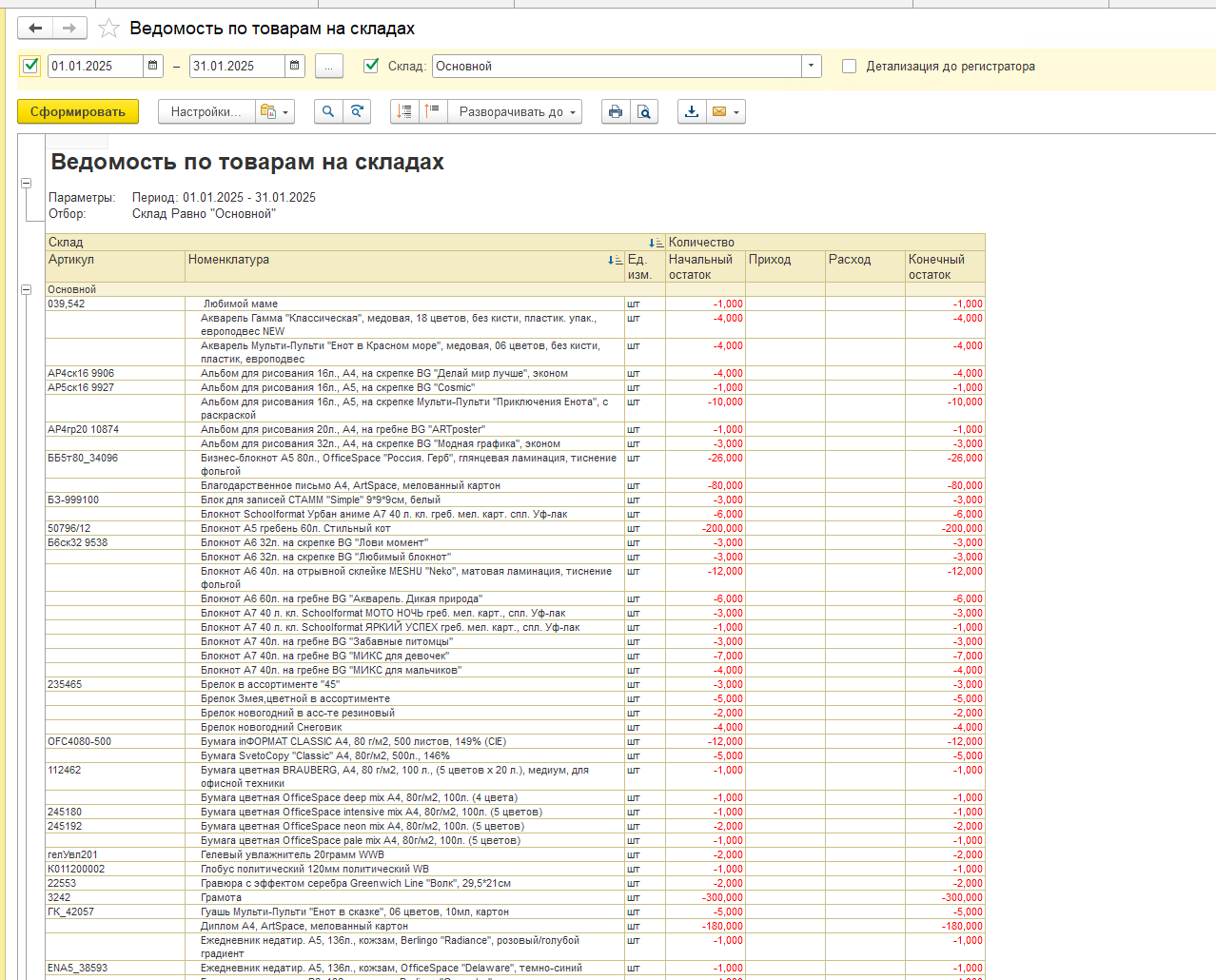Image resolution: width=1216 pixels, height=980 pixels.
Task: Add report to favorites with star icon
Action: [x=108, y=29]
